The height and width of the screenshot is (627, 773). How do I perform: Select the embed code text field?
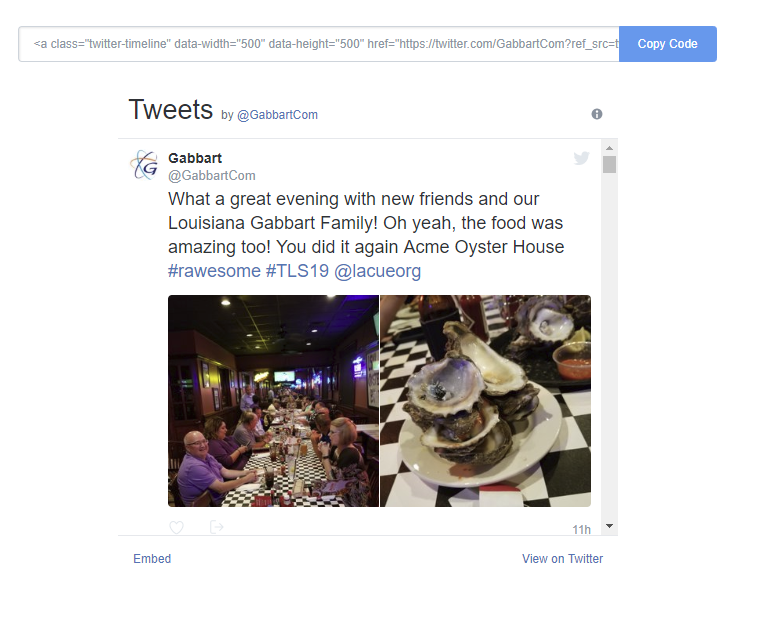point(319,44)
